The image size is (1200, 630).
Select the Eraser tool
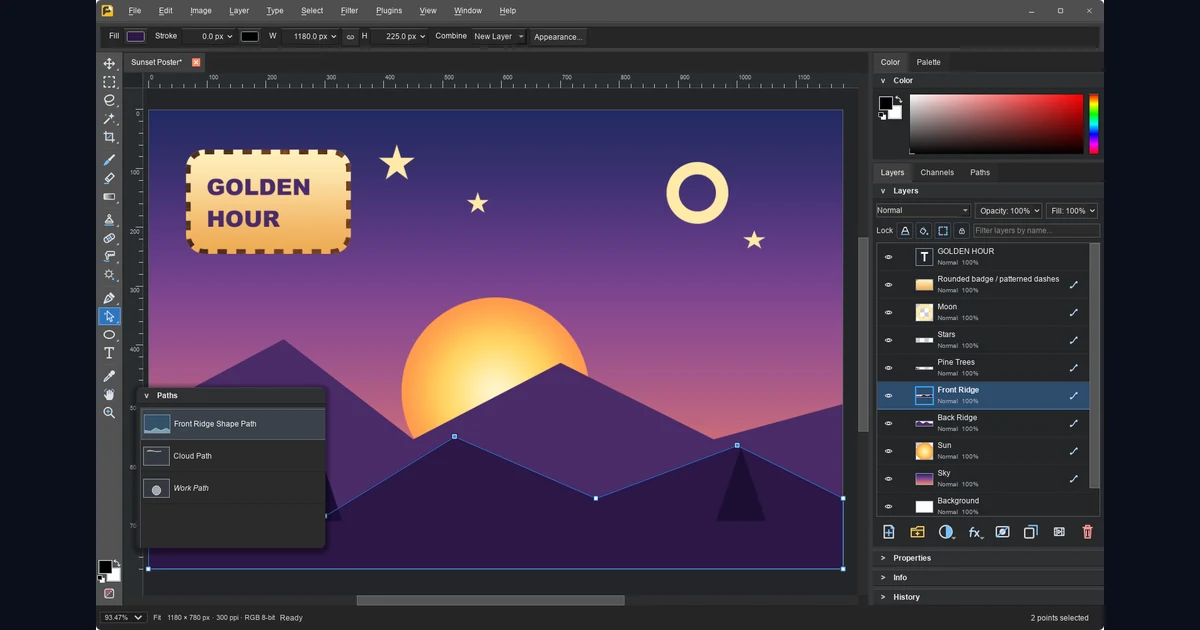[109, 178]
